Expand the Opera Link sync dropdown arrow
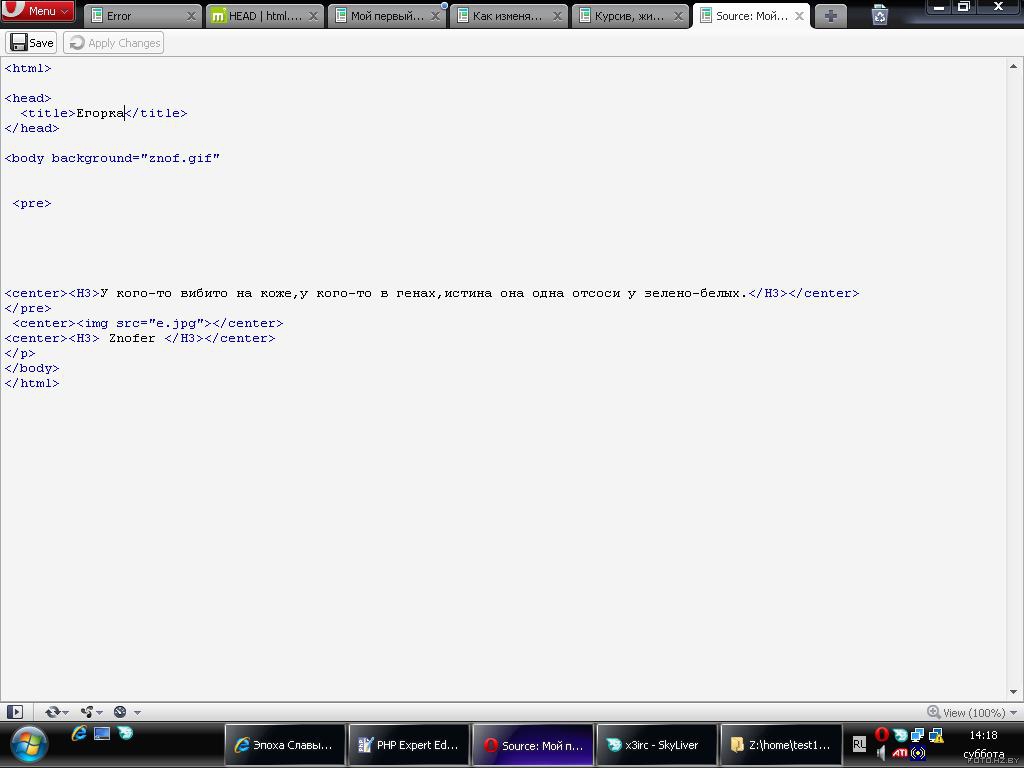1024x768 pixels. pos(66,712)
